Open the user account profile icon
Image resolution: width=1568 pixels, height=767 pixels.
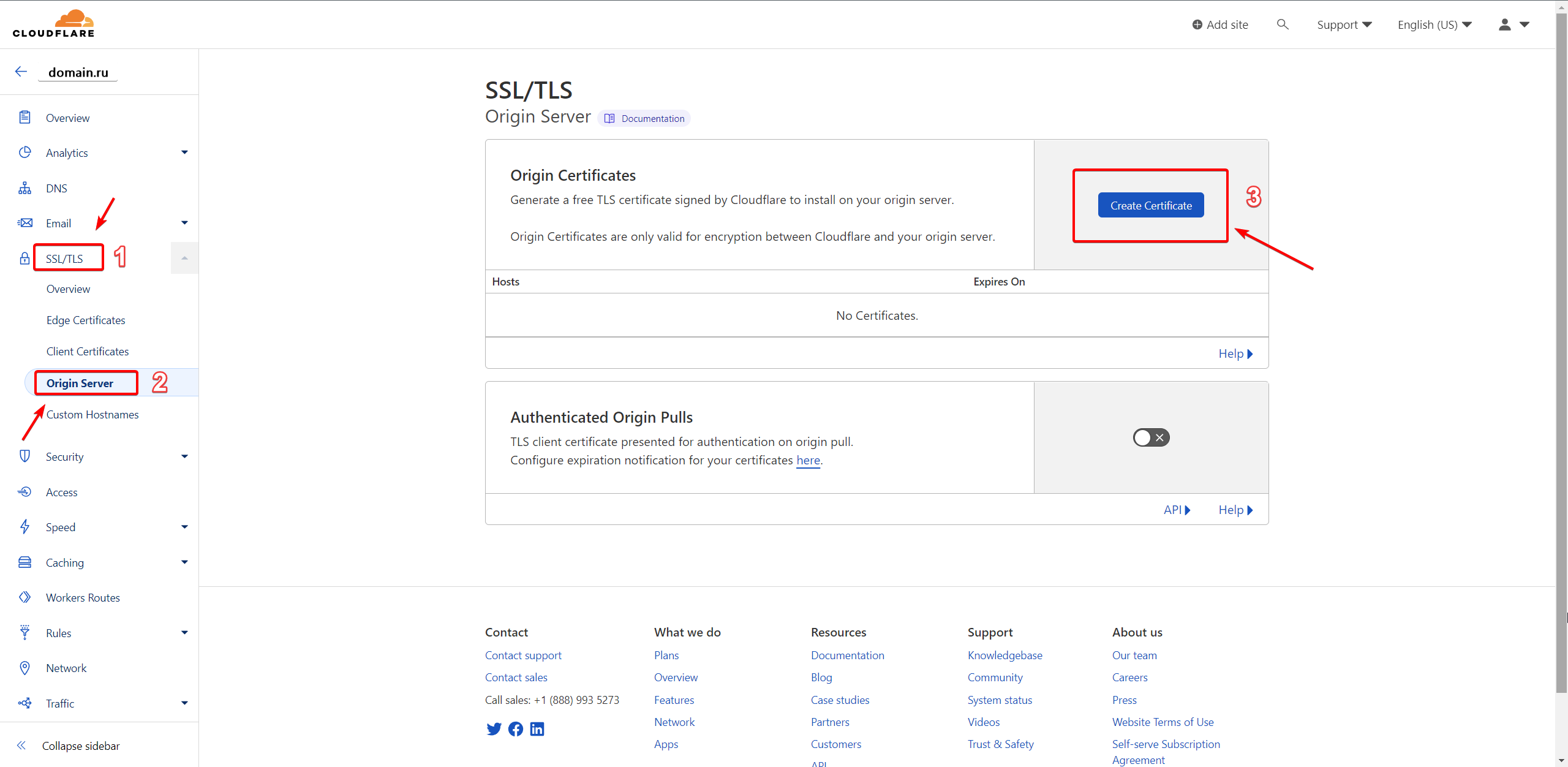[x=1504, y=25]
